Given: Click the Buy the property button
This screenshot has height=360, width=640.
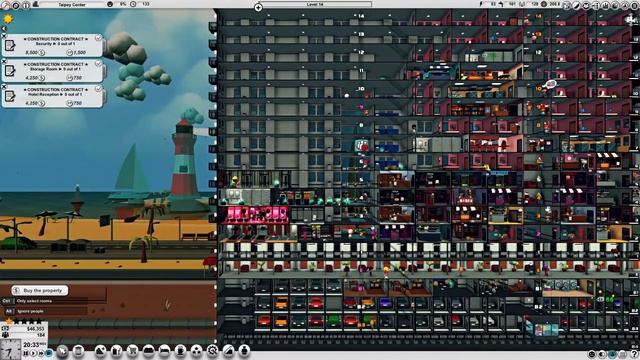Looking at the screenshot, I should [x=39, y=290].
